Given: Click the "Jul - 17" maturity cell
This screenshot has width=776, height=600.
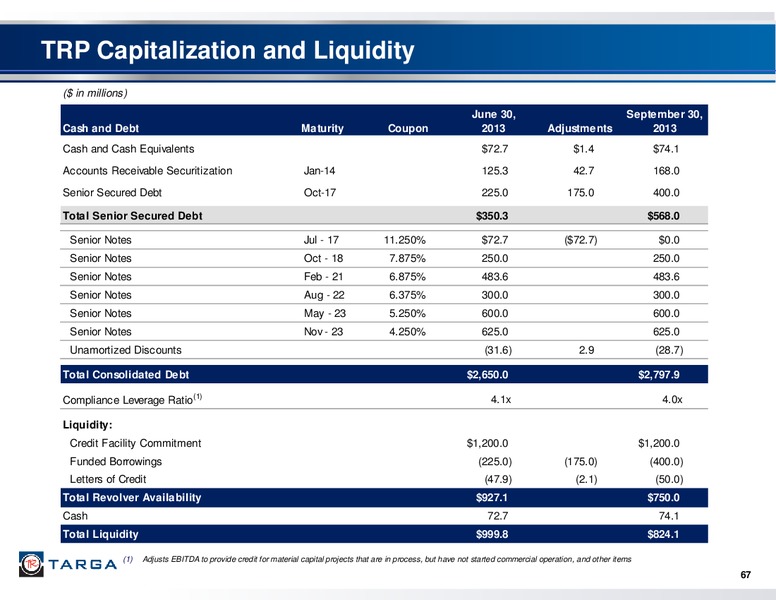Looking at the screenshot, I should (321, 240).
